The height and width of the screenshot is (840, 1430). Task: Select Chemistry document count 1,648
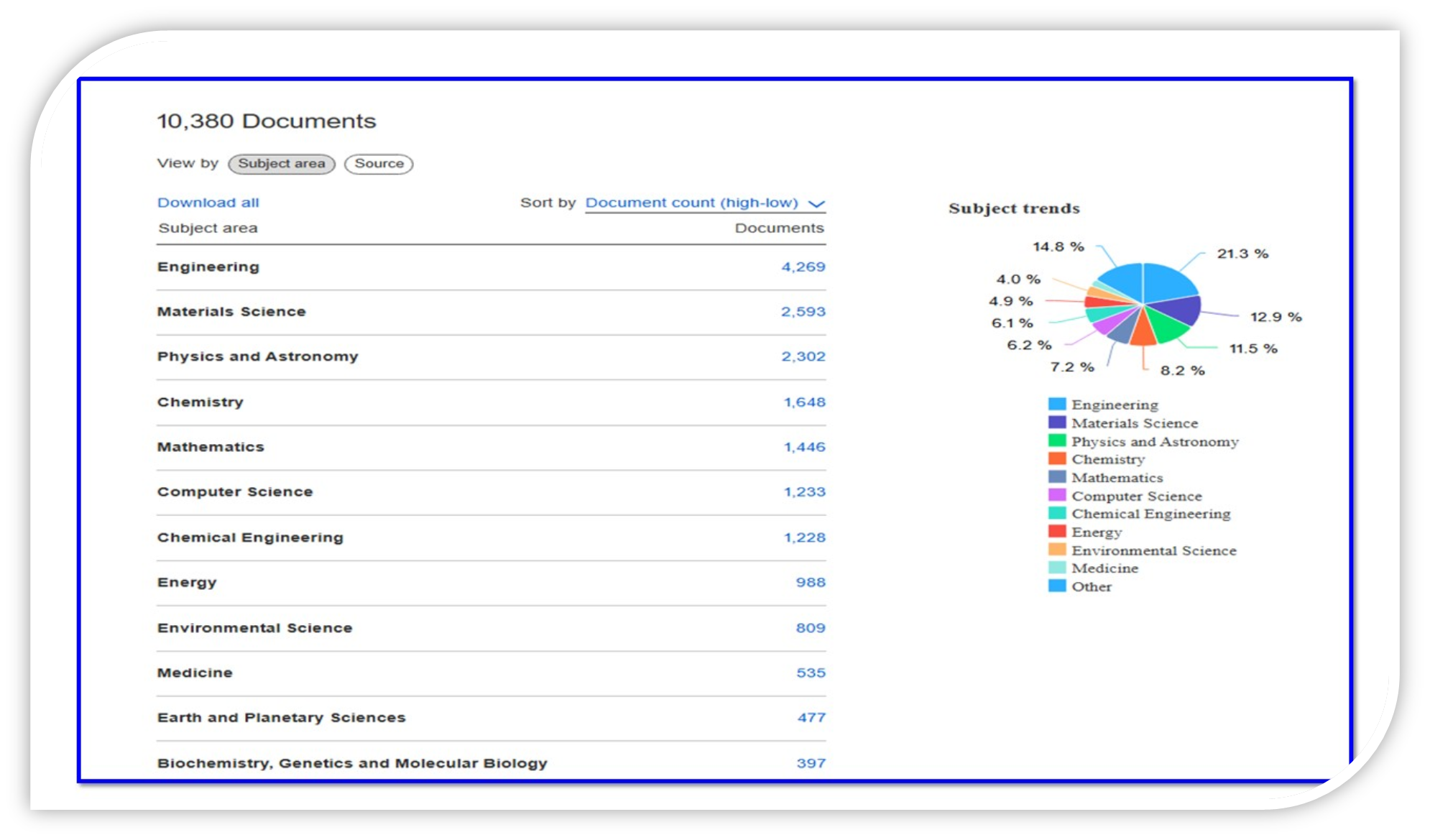tap(804, 402)
